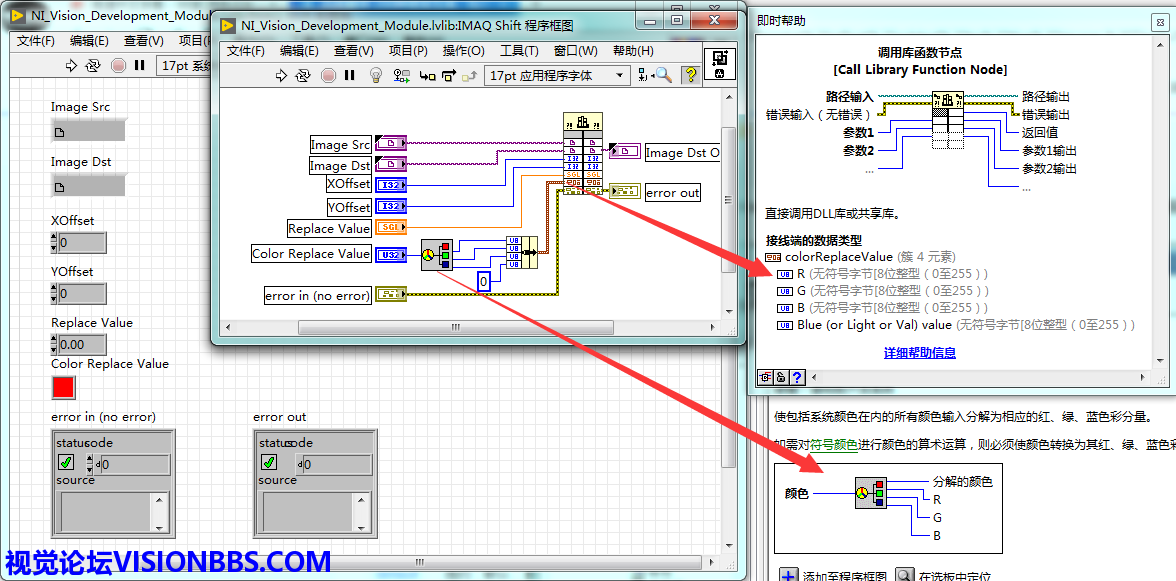1176x581 pixels.
Task: Toggle the highlight execution light bulb
Action: (x=377, y=75)
